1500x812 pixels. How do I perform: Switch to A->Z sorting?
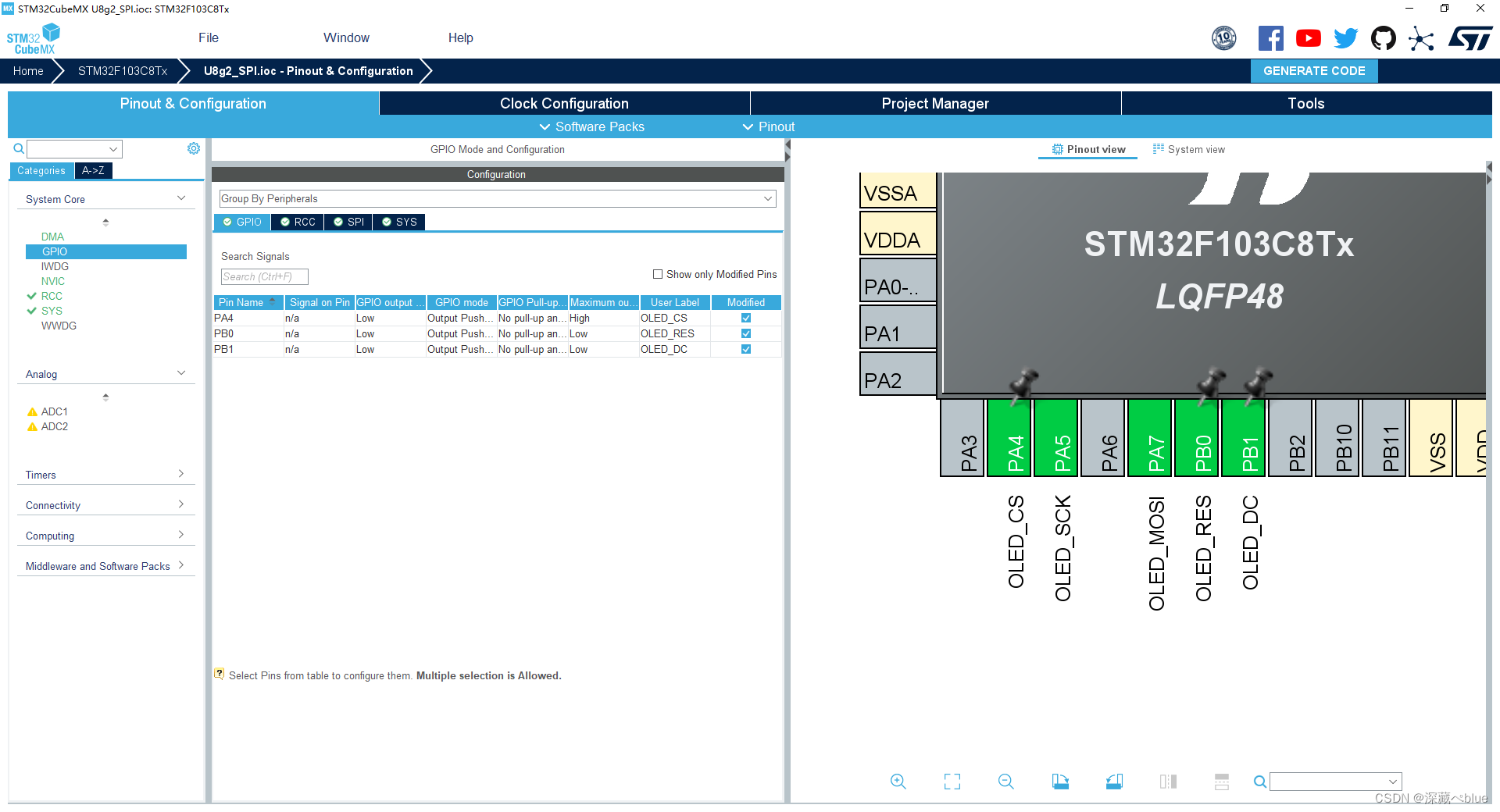(93, 170)
